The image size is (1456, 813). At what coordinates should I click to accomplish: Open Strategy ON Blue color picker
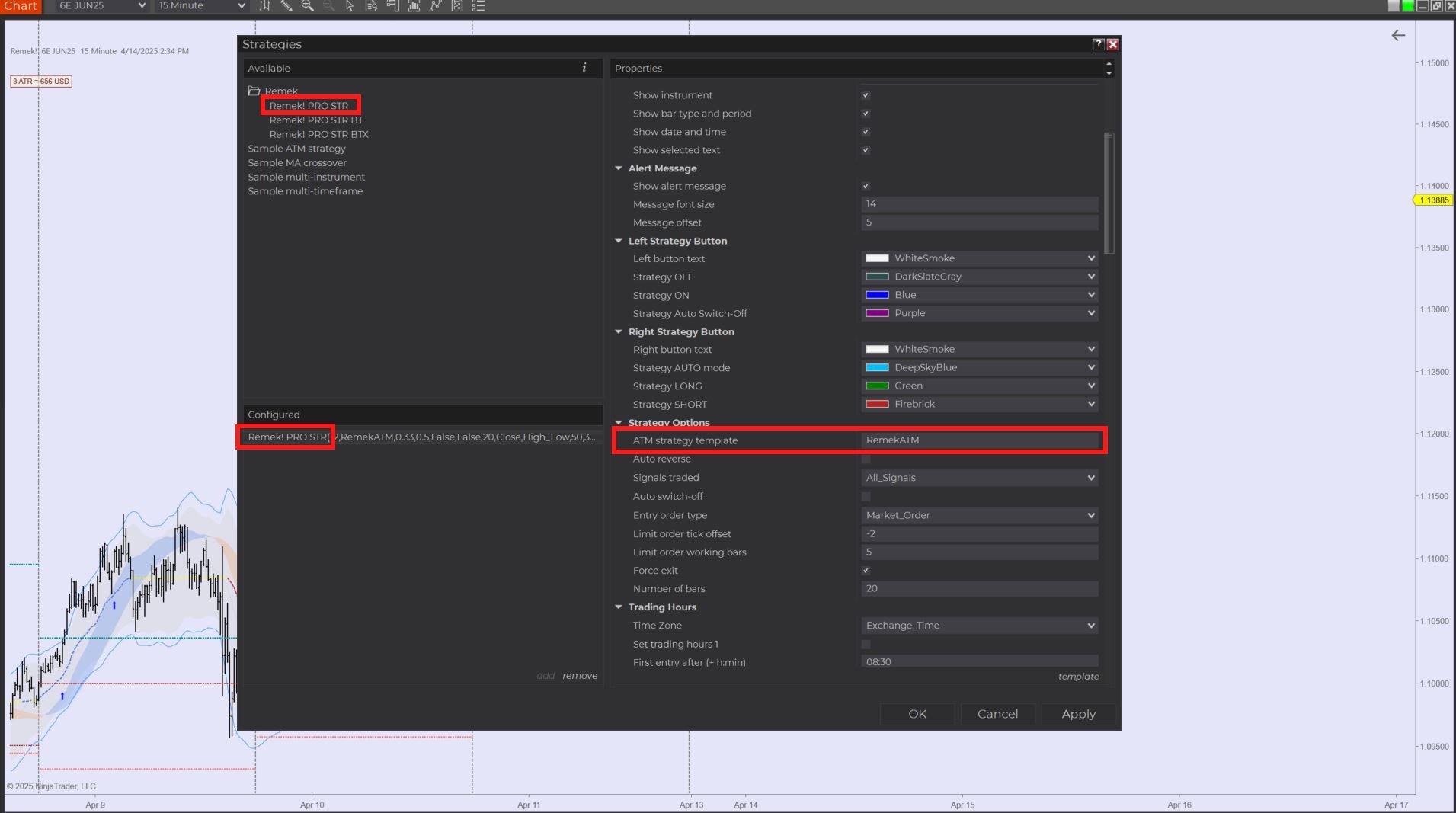(x=980, y=295)
